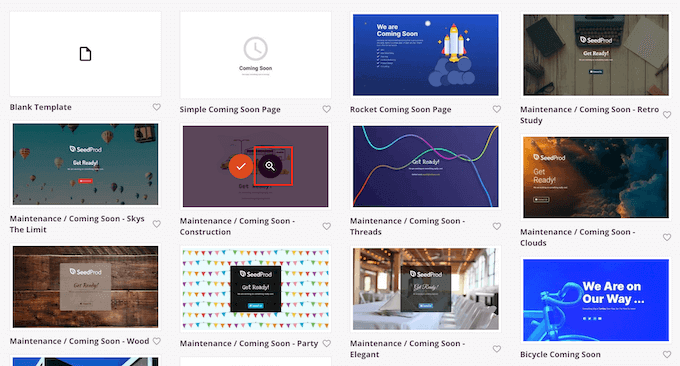This screenshot has height=366, width=680.
Task: Select the Construction template with the checkmark button
Action: (x=241, y=166)
